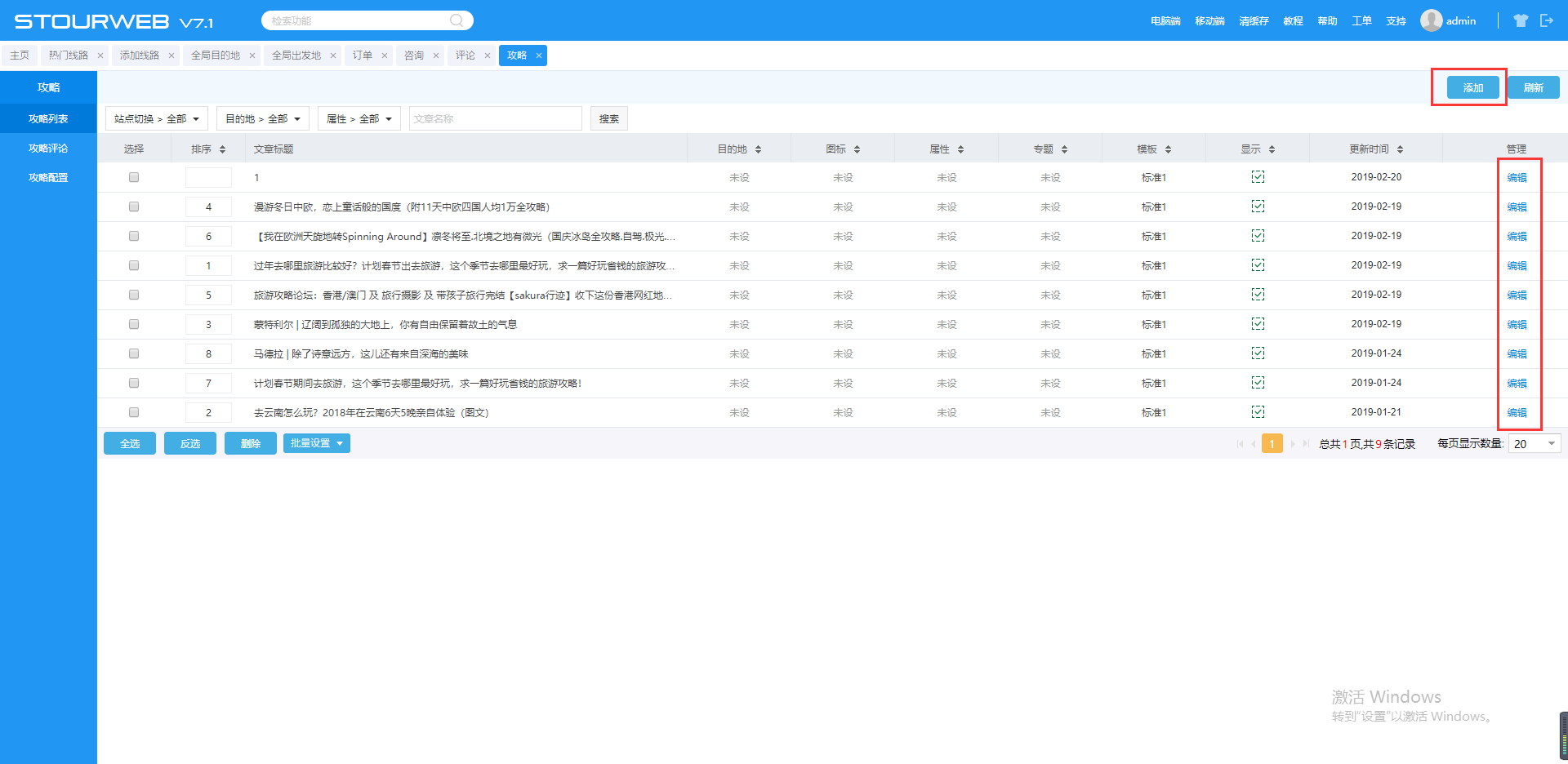Toggle display icon for the 马德拉 article
Screen dimensions: 1568x764
click(x=1258, y=353)
